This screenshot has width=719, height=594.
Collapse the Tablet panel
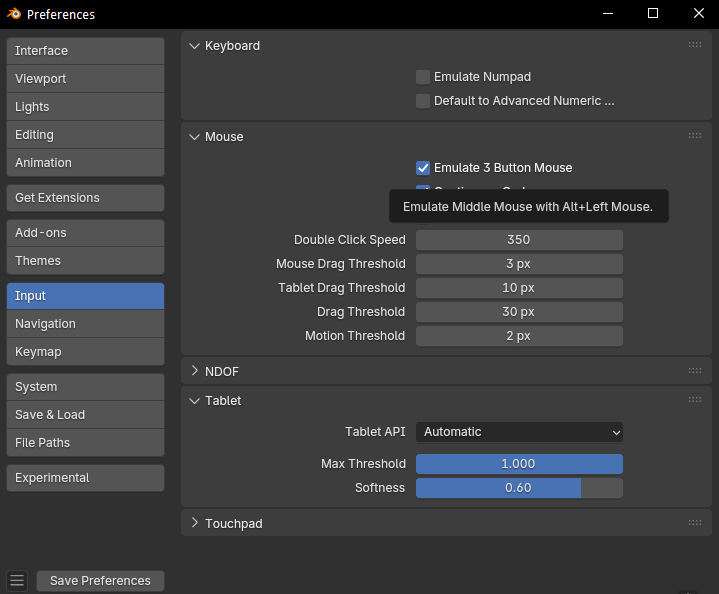pyautogui.click(x=194, y=401)
